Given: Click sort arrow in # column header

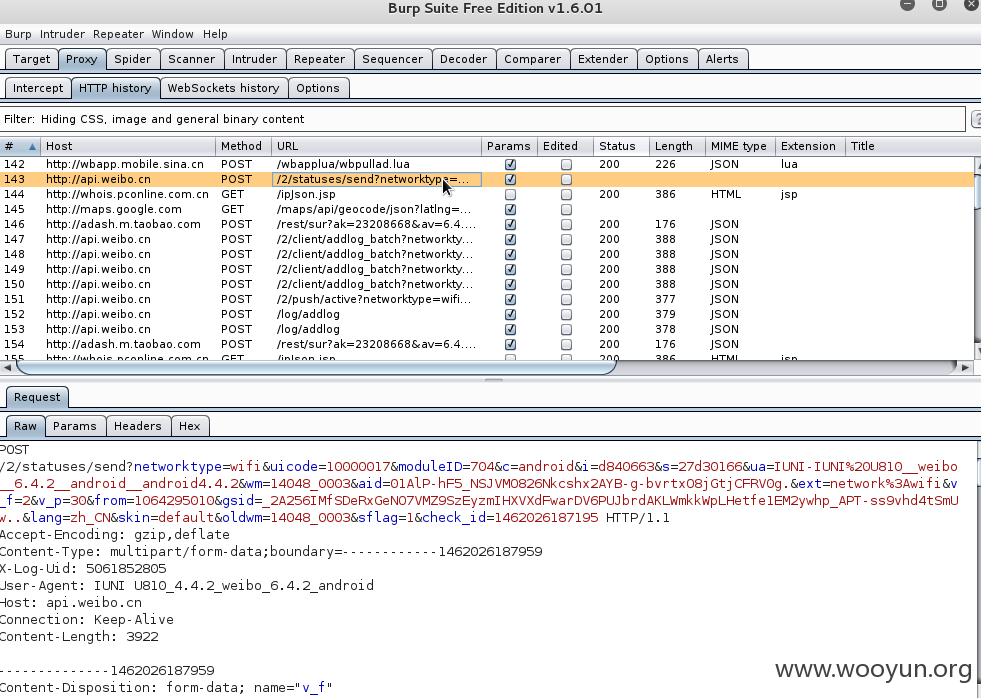Looking at the screenshot, I should 32,146.
